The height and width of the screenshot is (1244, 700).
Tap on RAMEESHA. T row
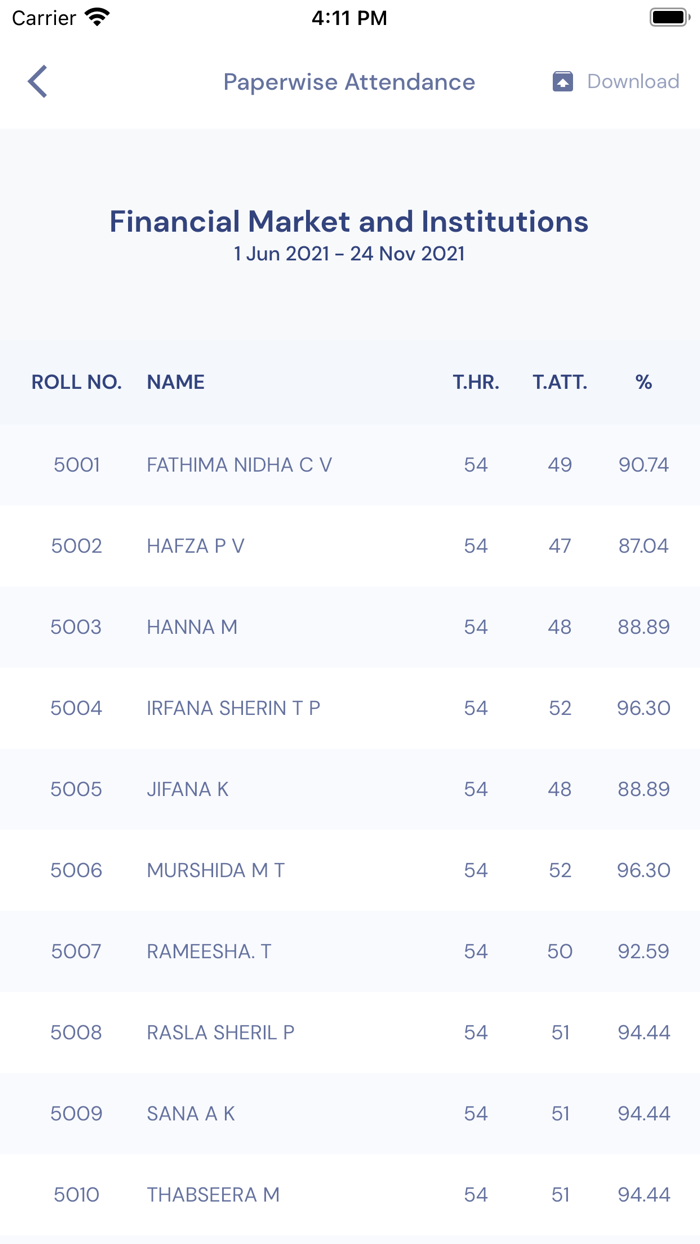[209, 951]
